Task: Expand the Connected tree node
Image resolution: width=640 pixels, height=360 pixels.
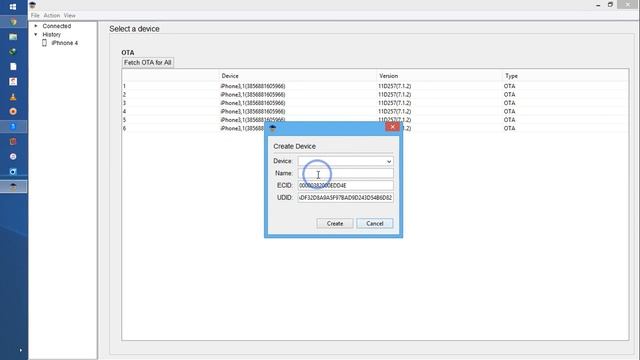Action: [x=36, y=26]
